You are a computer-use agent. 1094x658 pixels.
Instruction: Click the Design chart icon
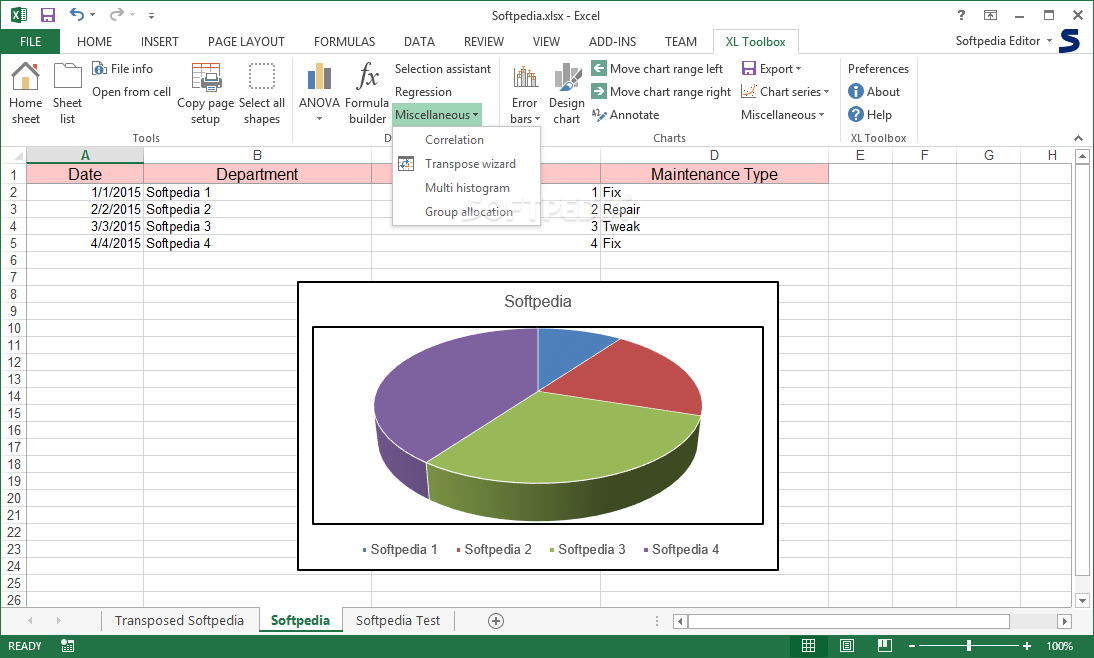click(x=567, y=76)
